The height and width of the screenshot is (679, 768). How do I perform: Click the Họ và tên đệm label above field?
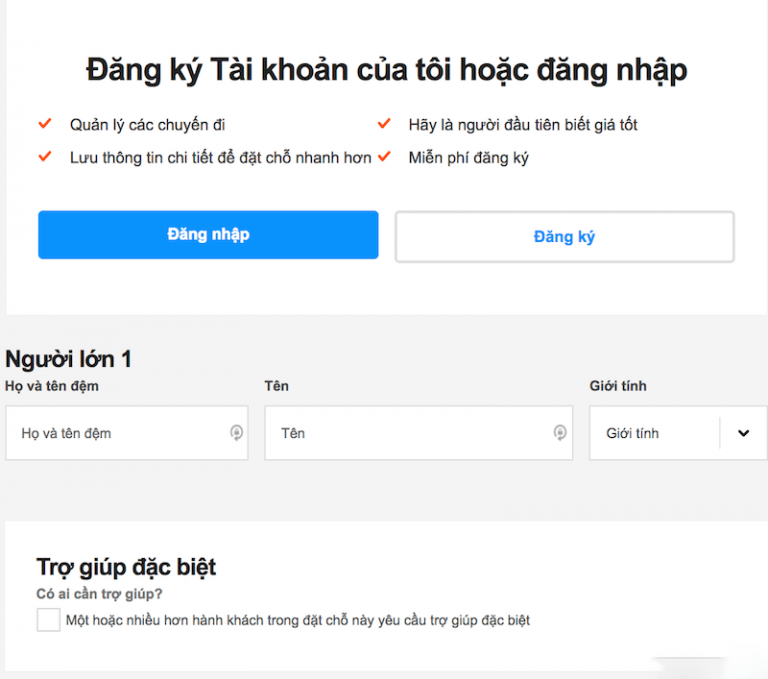[52, 386]
